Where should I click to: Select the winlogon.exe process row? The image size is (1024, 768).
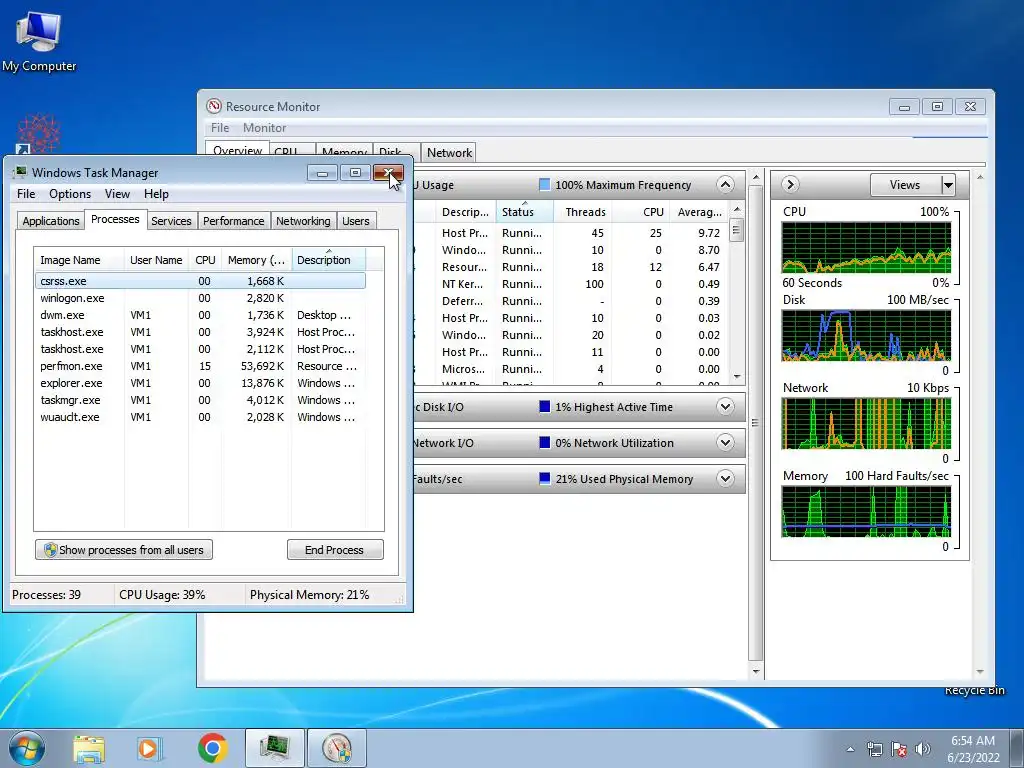(x=200, y=298)
